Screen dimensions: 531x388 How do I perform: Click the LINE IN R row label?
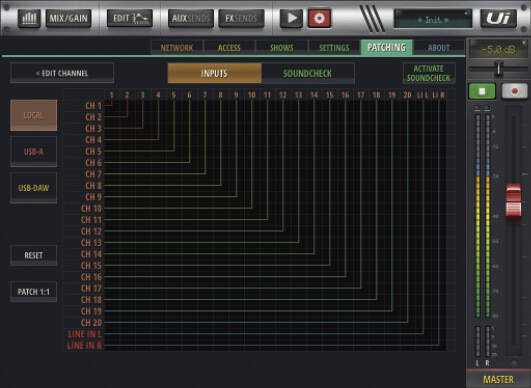[85, 346]
